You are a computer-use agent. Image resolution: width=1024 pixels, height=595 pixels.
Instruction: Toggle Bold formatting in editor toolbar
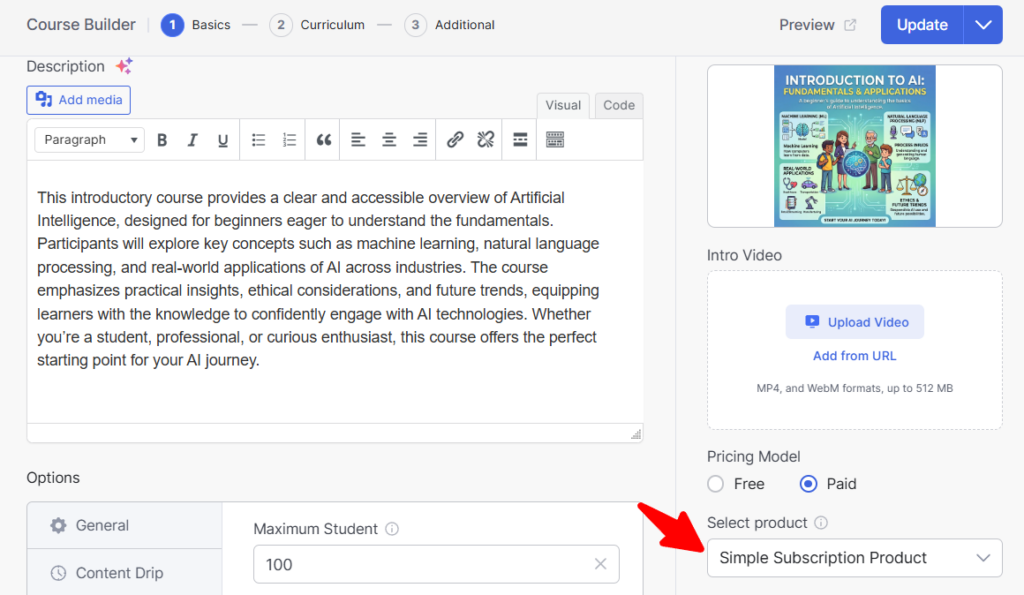tap(162, 140)
